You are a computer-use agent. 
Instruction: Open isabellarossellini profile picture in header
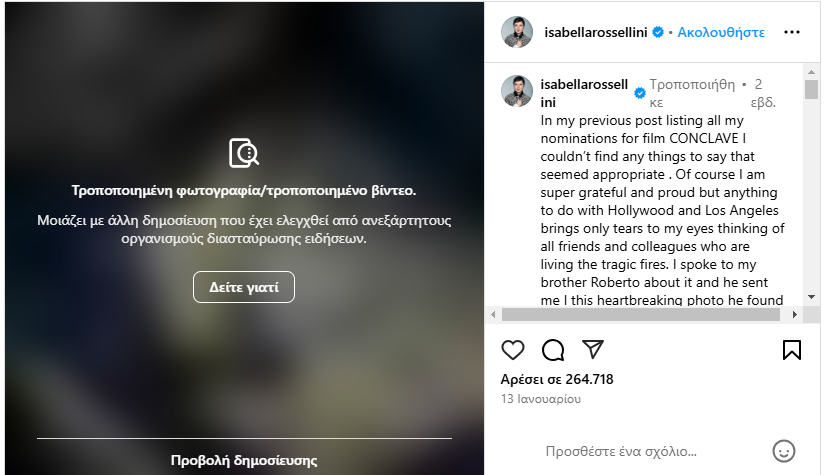click(517, 32)
